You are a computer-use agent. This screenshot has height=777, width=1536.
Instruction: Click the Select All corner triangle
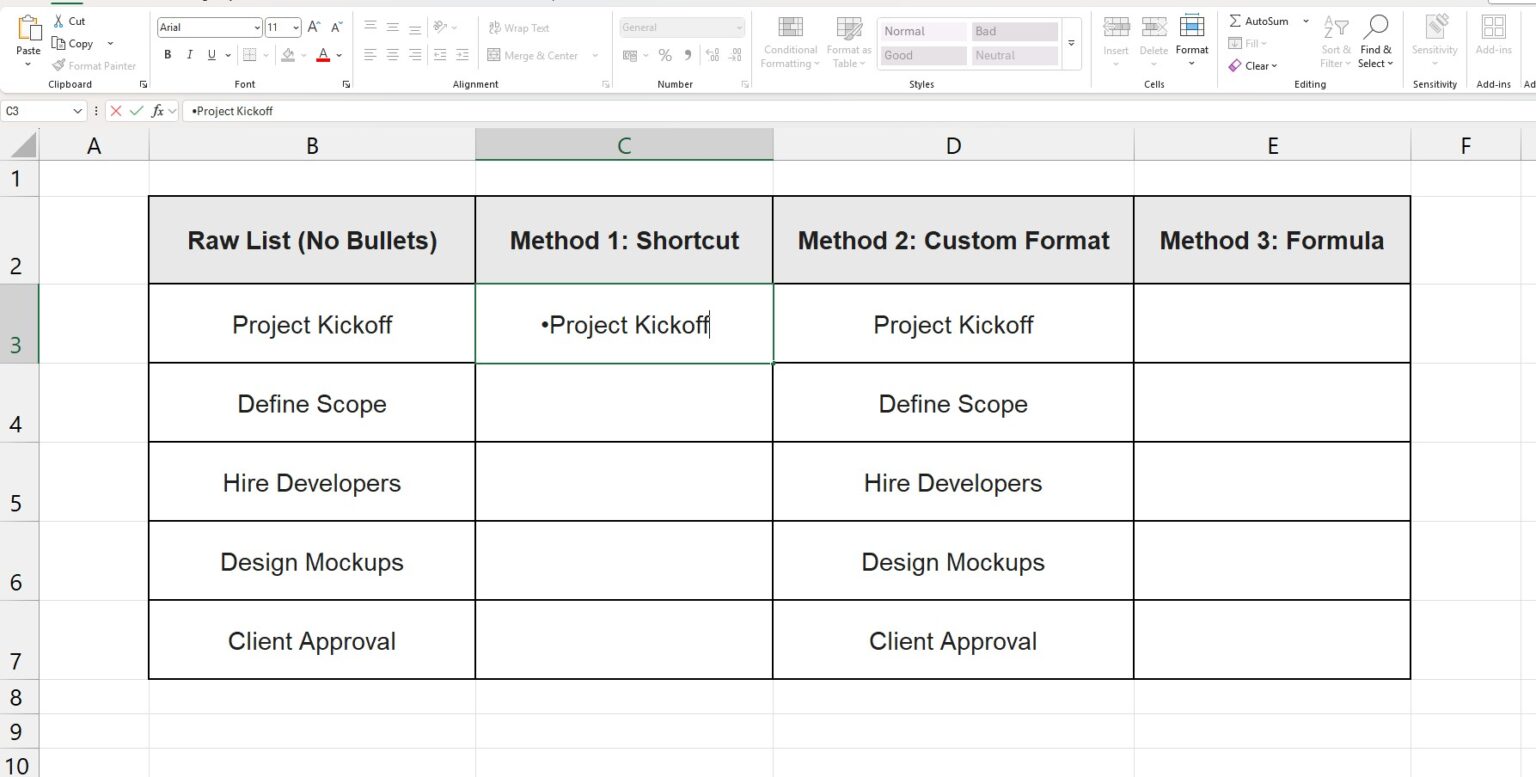(22, 145)
